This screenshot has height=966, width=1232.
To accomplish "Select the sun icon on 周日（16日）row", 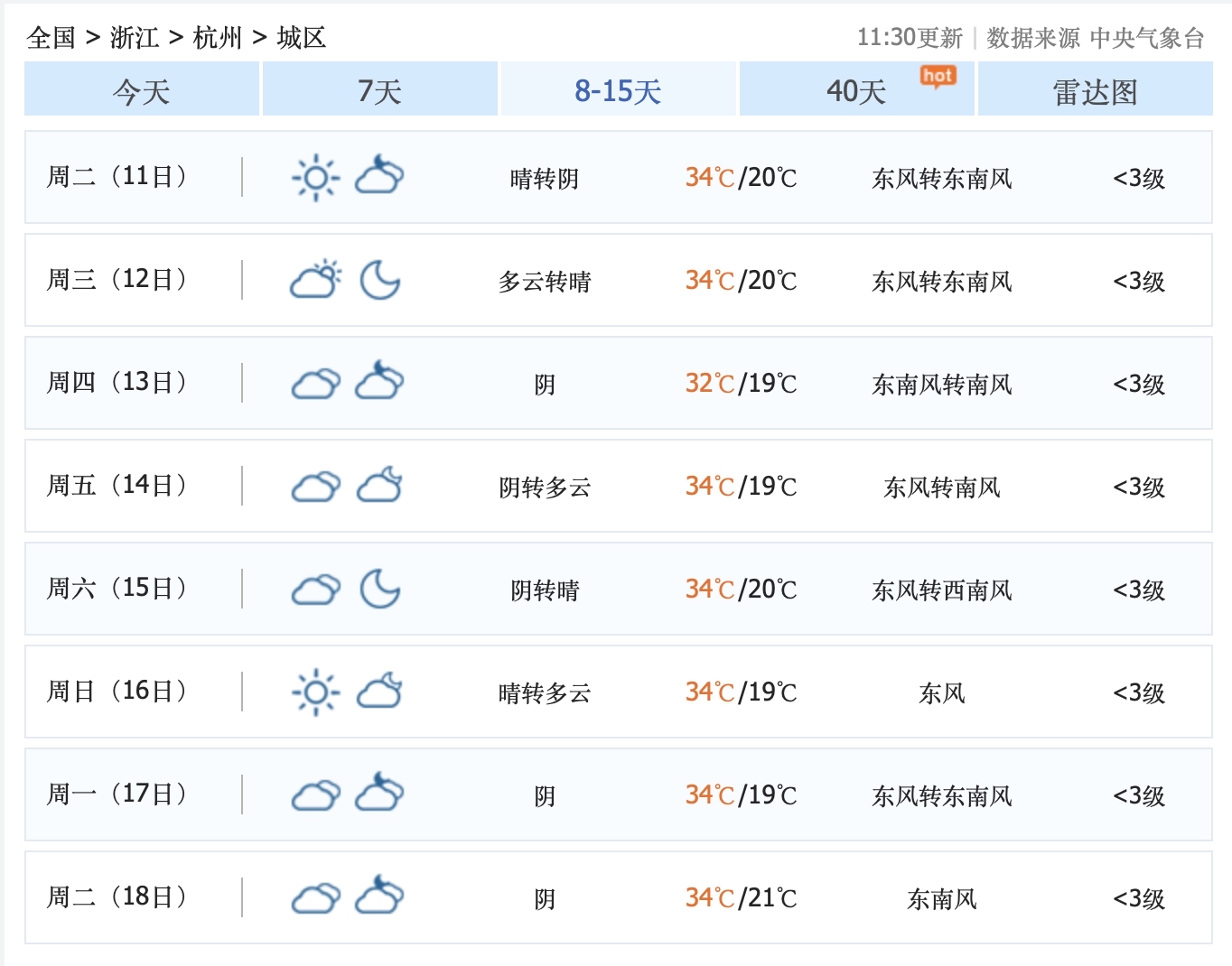I will tap(314, 692).
